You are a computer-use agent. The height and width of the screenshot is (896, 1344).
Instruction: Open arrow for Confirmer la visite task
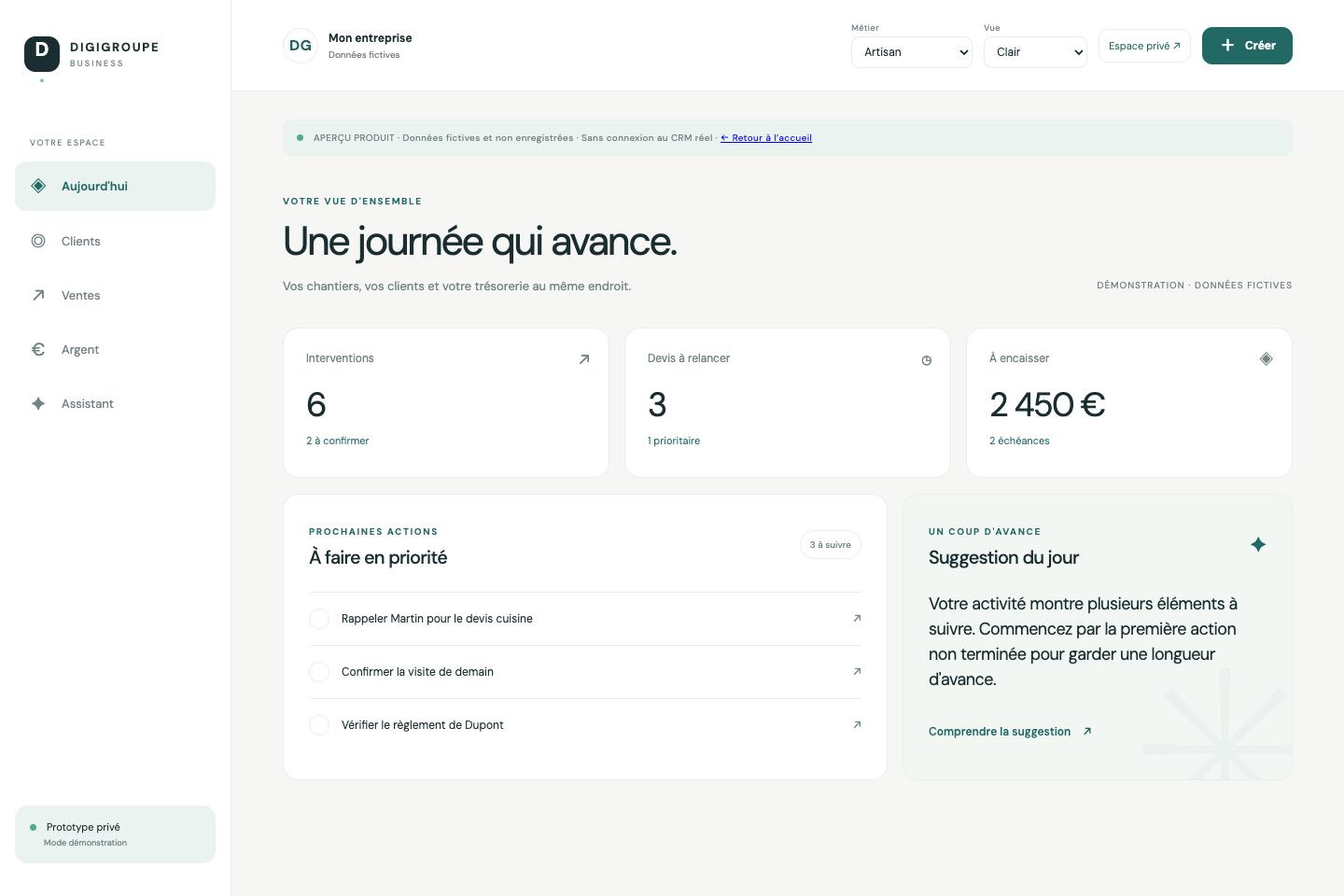pyautogui.click(x=857, y=671)
